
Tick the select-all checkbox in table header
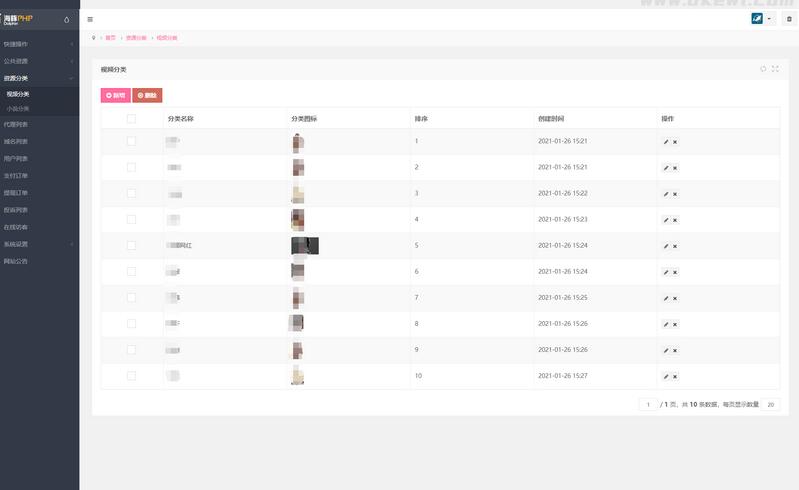pos(131,118)
